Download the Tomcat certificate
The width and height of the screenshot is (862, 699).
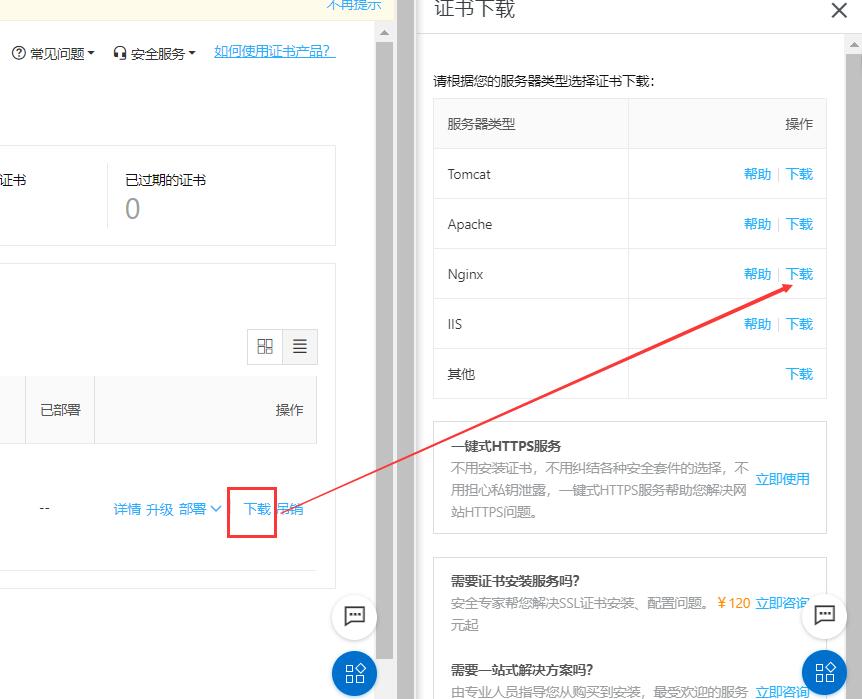(799, 174)
